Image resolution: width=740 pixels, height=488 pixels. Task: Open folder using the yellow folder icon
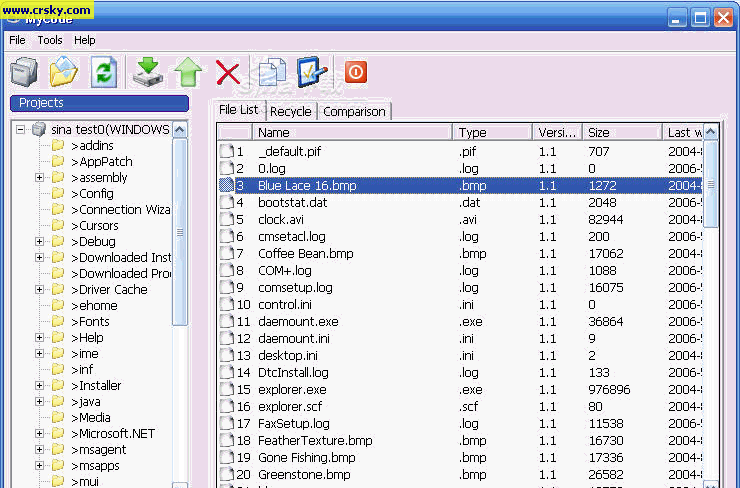pyautogui.click(x=63, y=72)
